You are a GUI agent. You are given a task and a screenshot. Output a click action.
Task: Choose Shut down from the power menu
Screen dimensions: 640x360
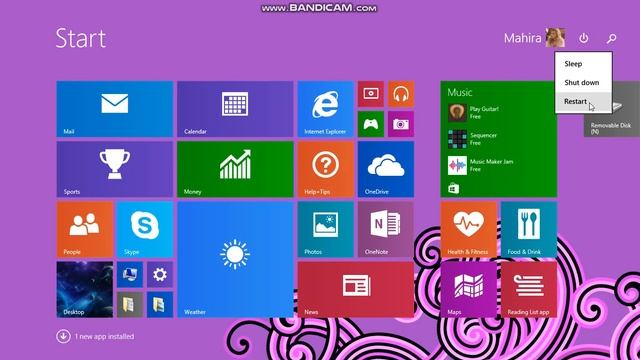[583, 82]
